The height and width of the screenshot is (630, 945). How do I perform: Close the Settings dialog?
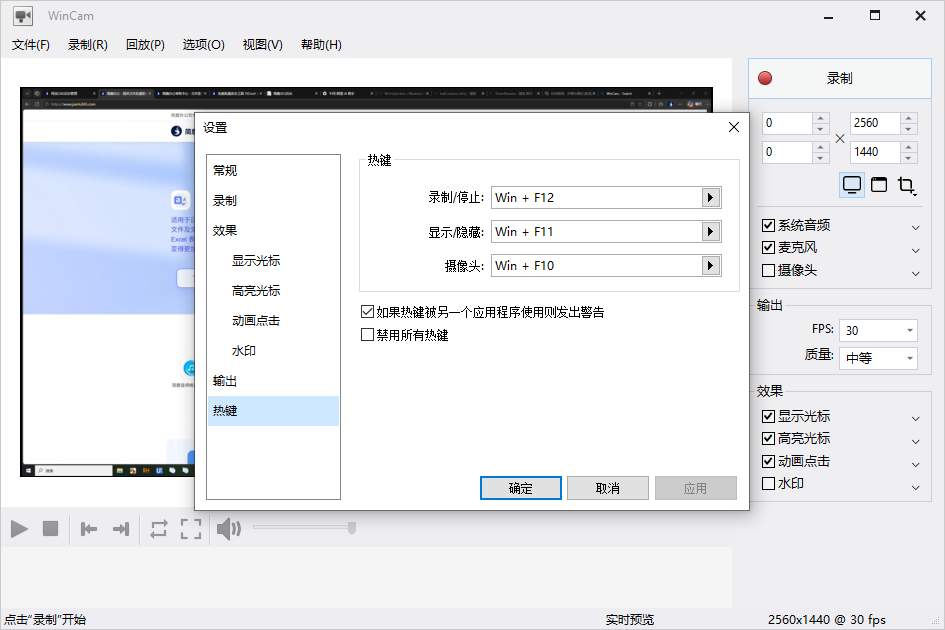pos(733,127)
